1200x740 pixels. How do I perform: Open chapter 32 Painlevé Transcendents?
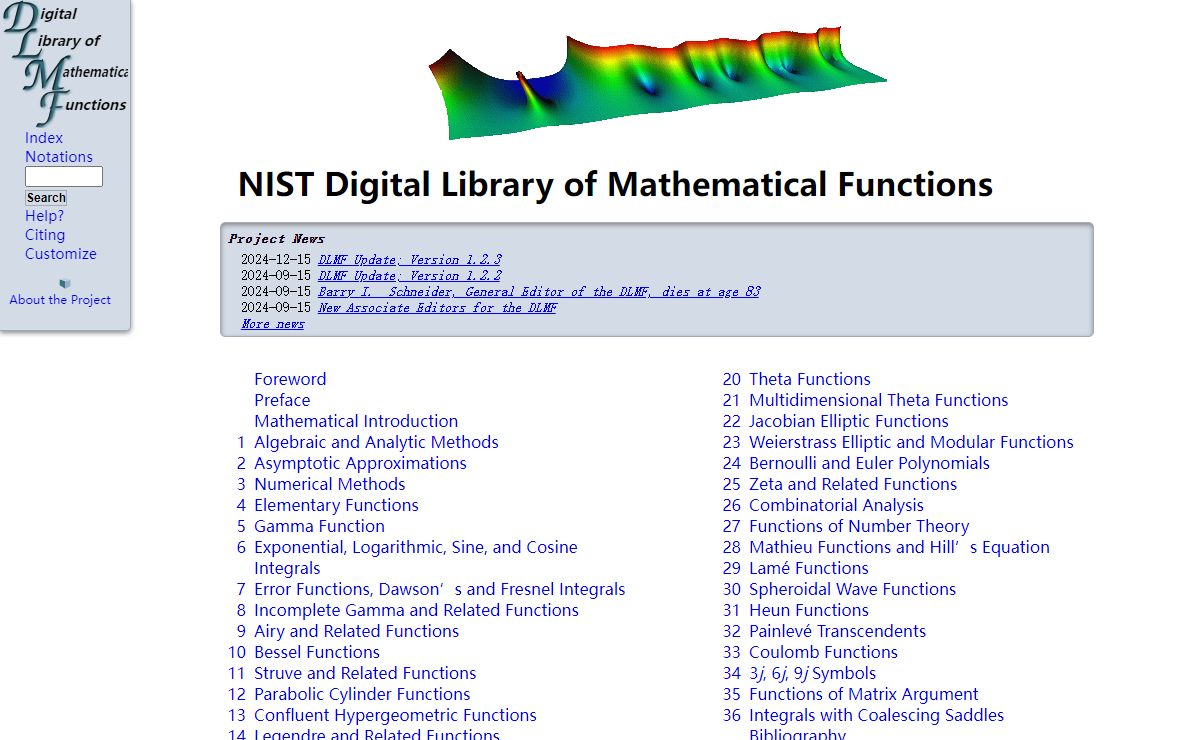click(x=837, y=631)
